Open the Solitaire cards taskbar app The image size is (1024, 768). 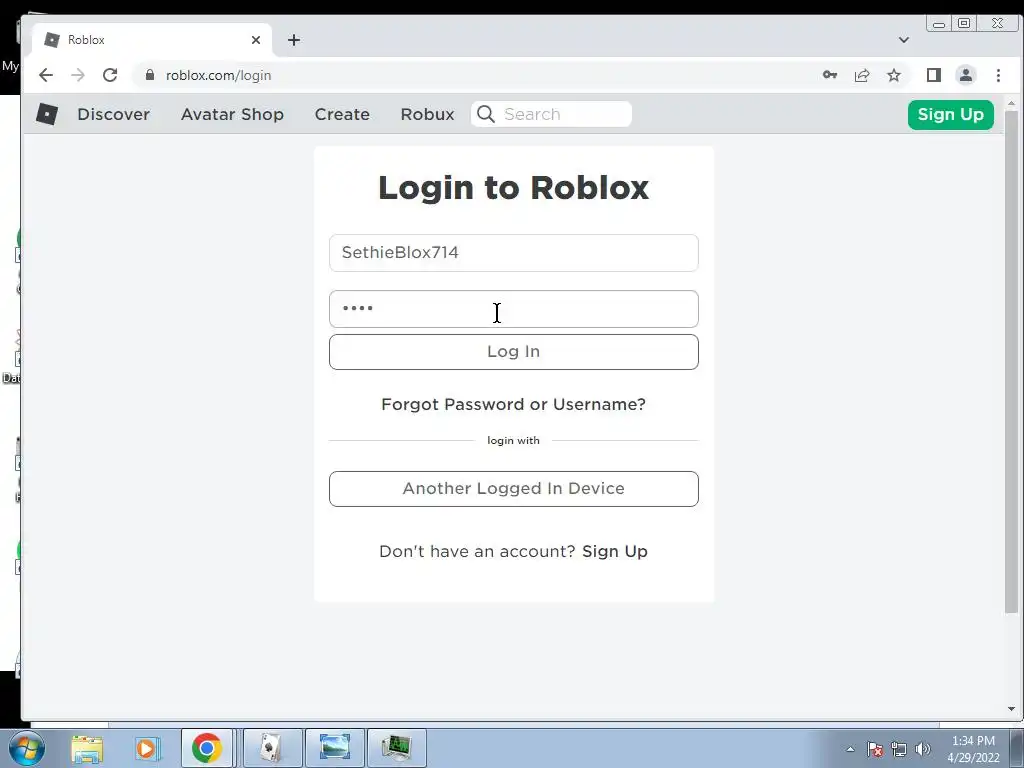[272, 748]
